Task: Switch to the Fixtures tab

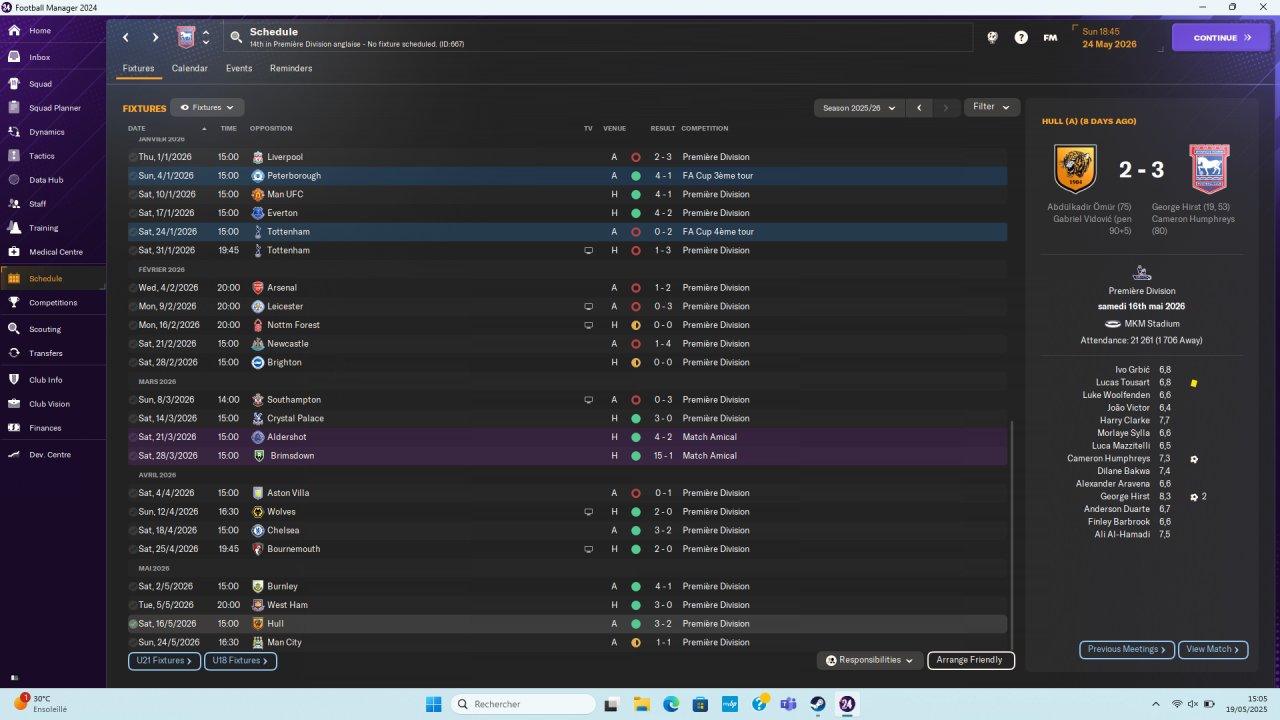Action: point(138,69)
